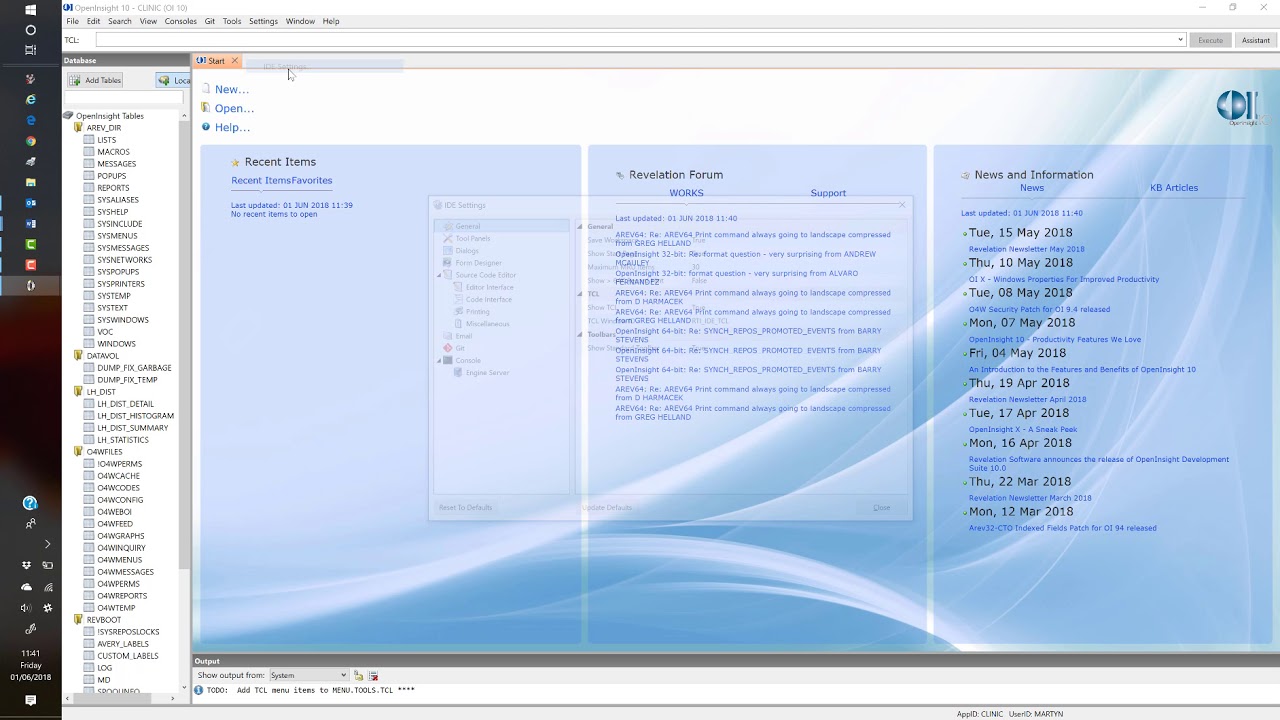Open the News link in News and Information
The width and height of the screenshot is (1280, 720).
(1032, 188)
